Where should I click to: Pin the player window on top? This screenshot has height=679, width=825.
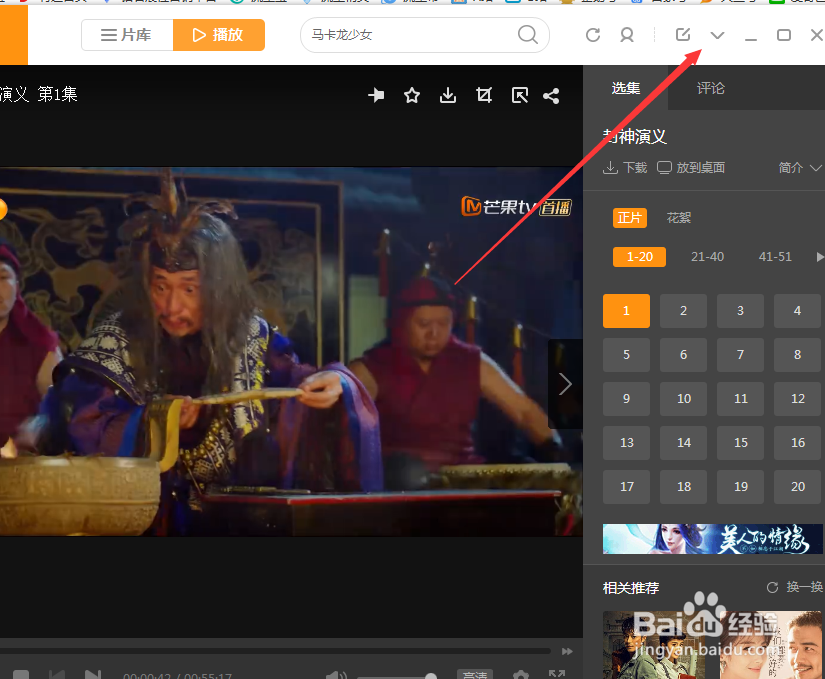376,95
